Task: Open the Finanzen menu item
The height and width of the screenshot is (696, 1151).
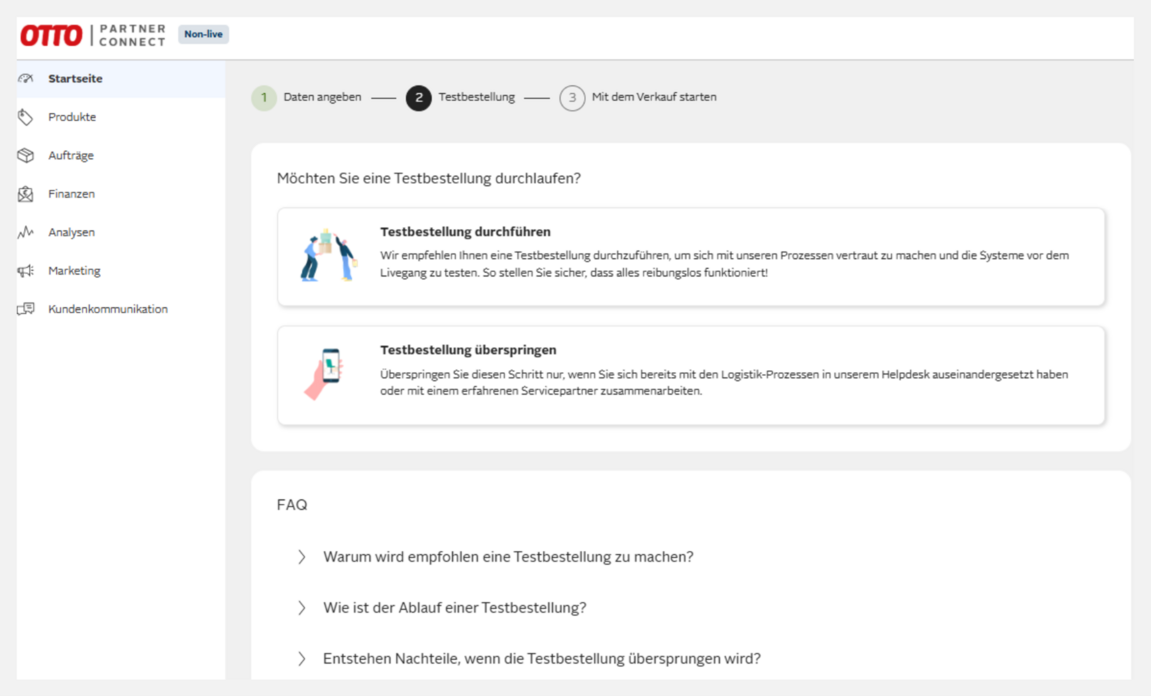Action: coord(71,194)
